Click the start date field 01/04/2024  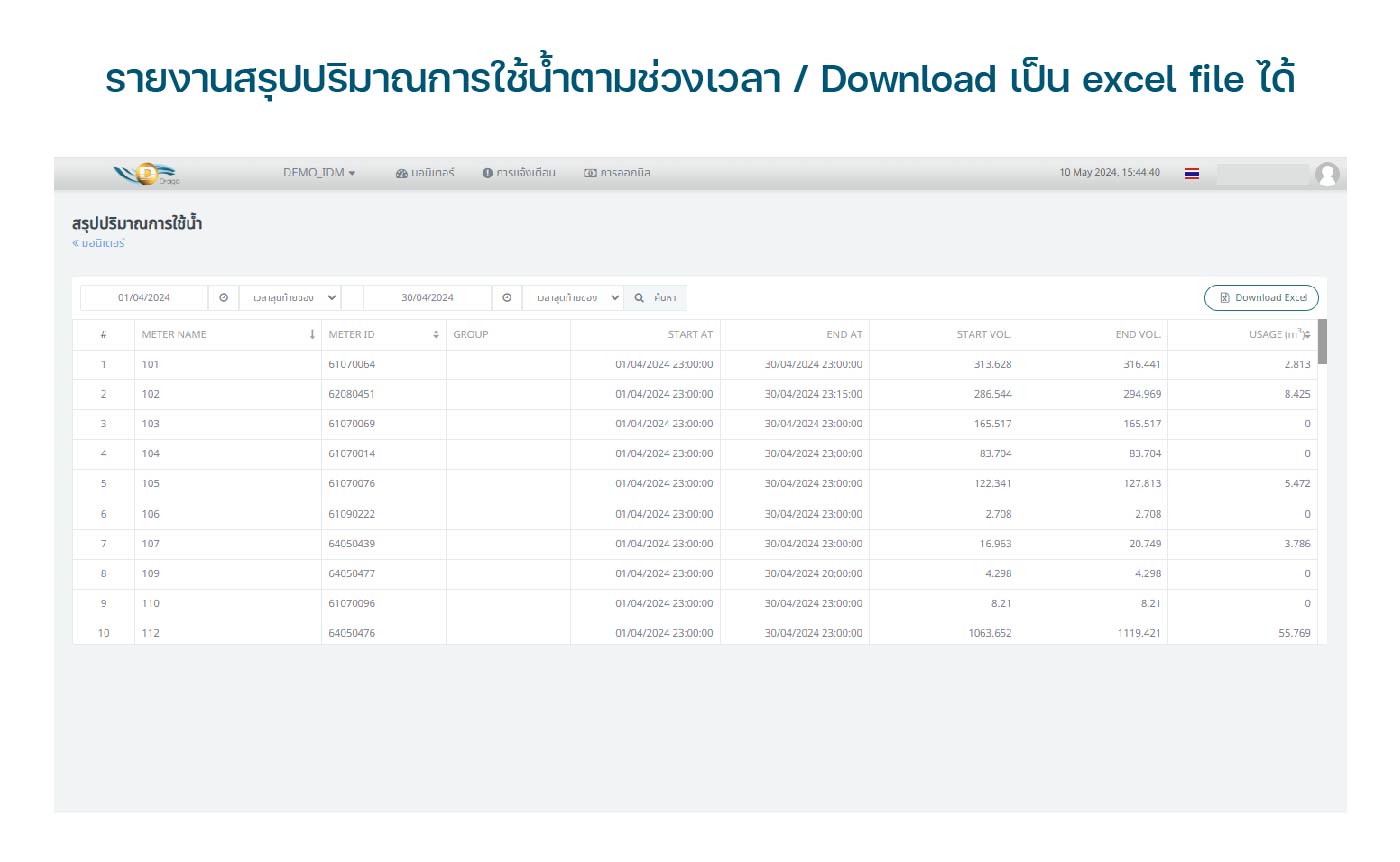(144, 298)
